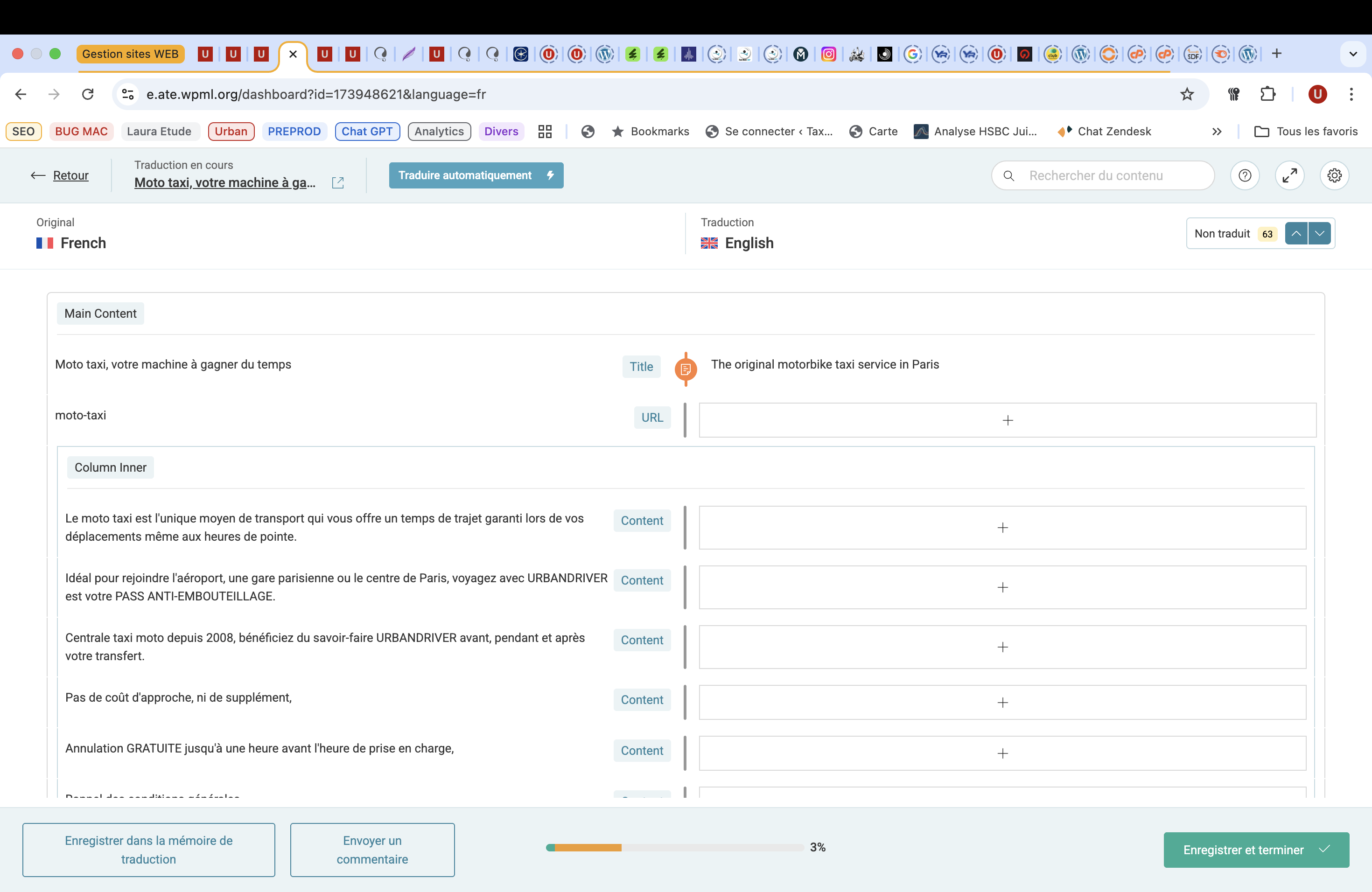
Task: Expand the hidden bookmarks overflow chevron
Action: [1216, 132]
